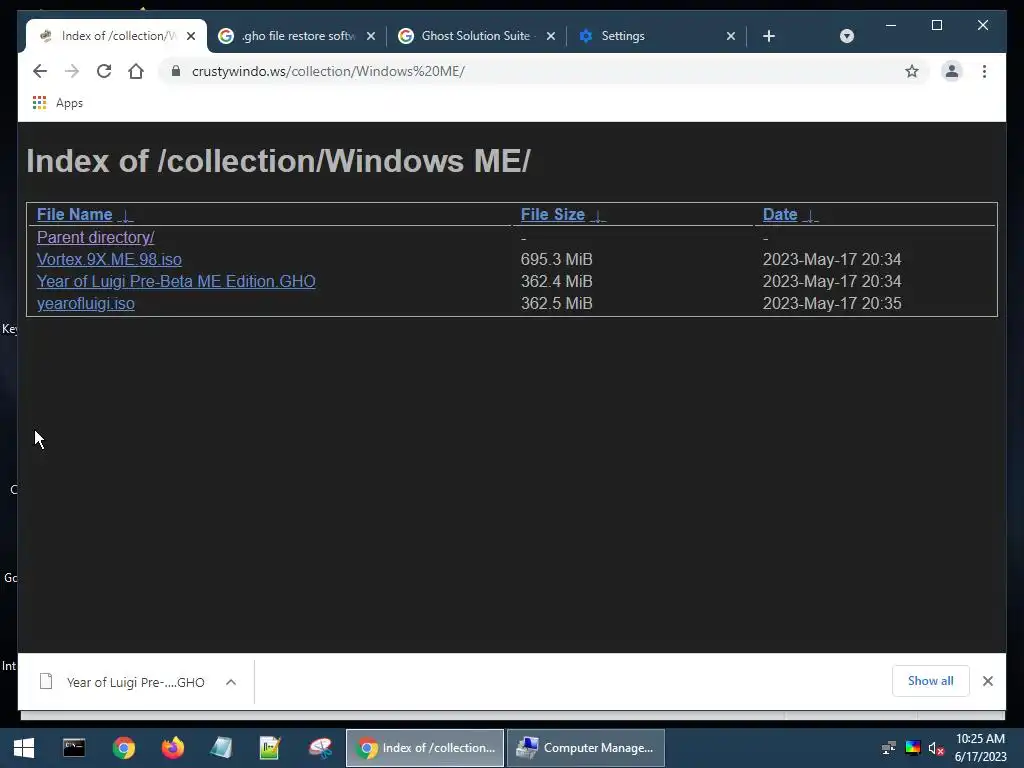This screenshot has height=768, width=1024.
Task: Select the 362.5 MiB size text
Action: point(556,304)
